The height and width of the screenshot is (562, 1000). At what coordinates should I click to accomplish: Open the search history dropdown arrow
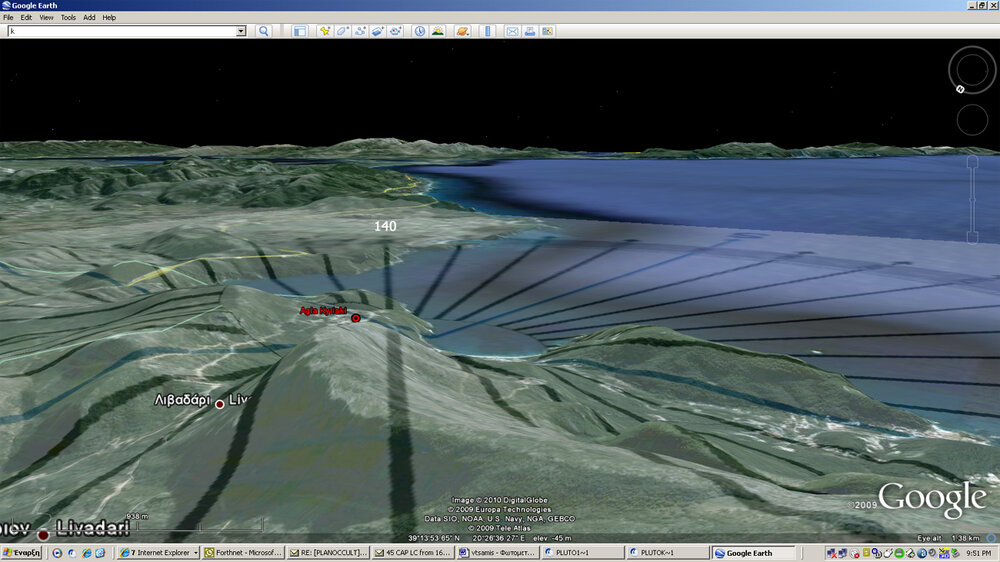(241, 31)
